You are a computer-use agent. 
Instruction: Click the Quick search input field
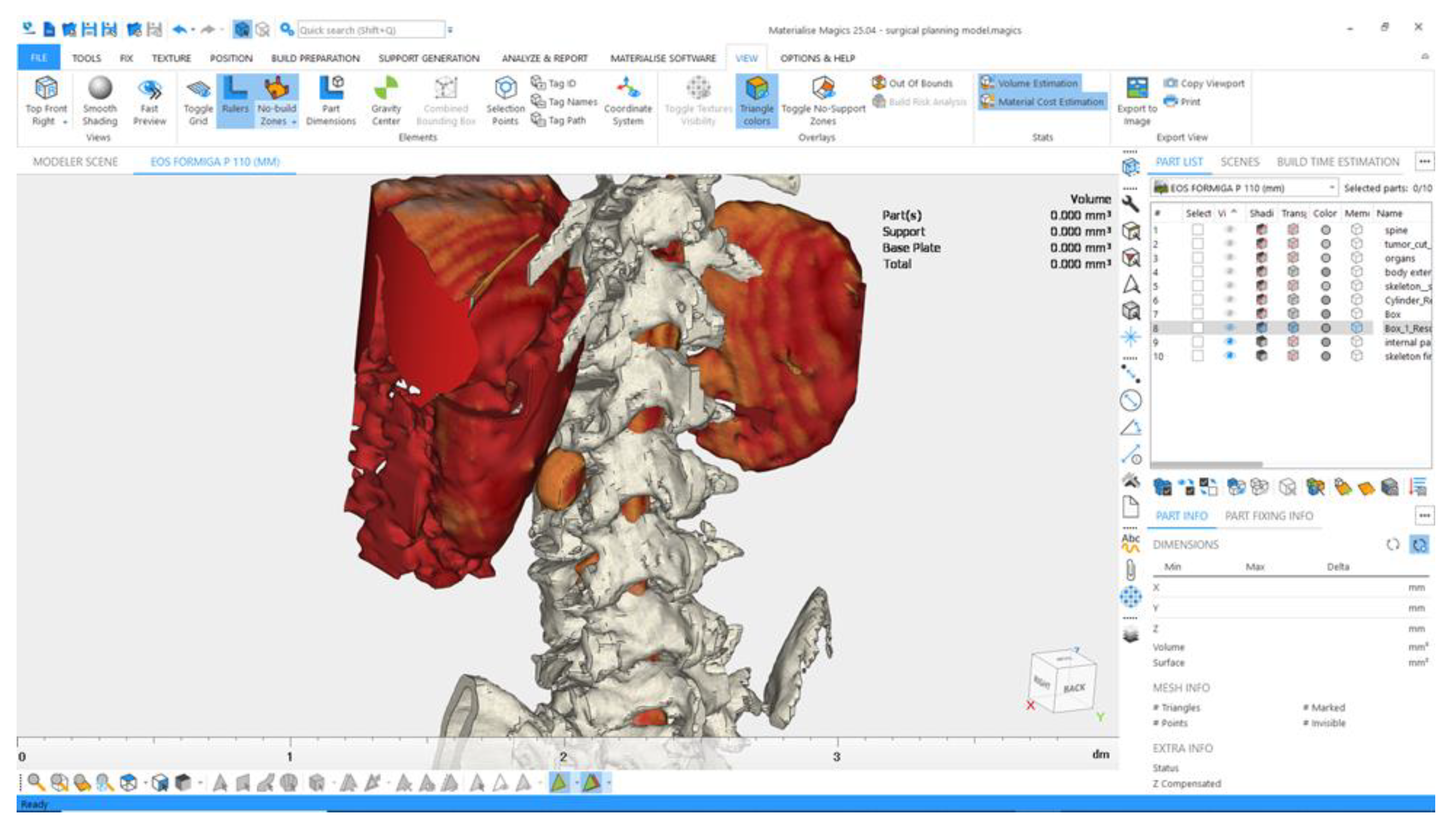pyautogui.click(x=370, y=30)
